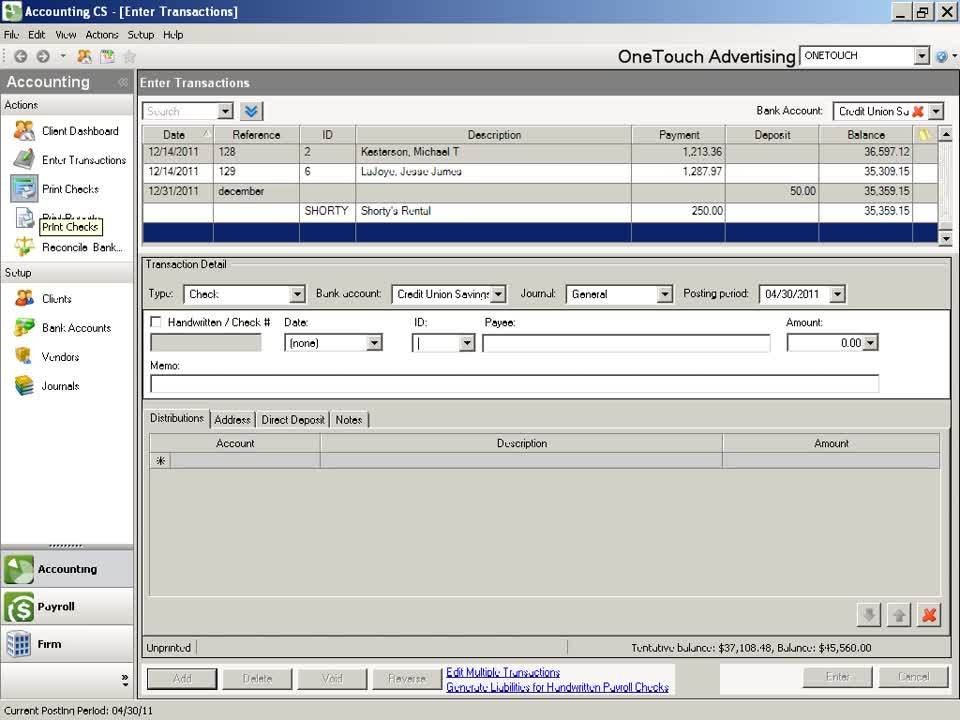This screenshot has height=720, width=960.
Task: Expand the Posting period dropdown
Action: (x=837, y=294)
